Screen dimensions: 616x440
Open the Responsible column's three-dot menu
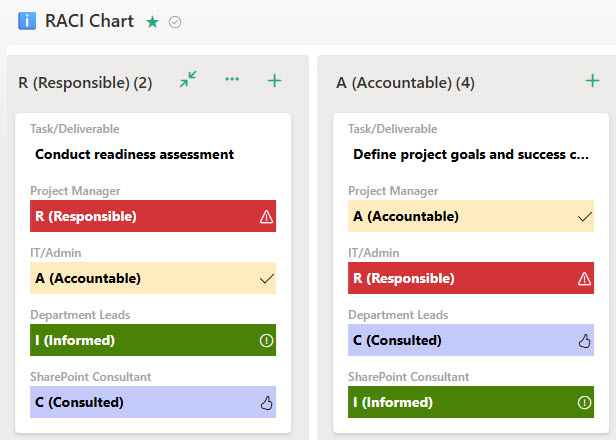pyautogui.click(x=232, y=79)
